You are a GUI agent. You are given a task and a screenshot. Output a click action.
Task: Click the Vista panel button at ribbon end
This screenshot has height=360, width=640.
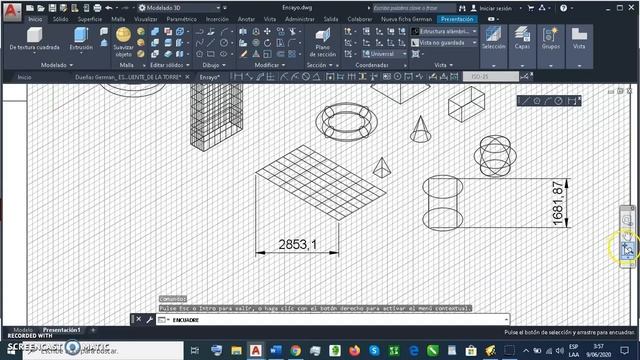coord(579,46)
